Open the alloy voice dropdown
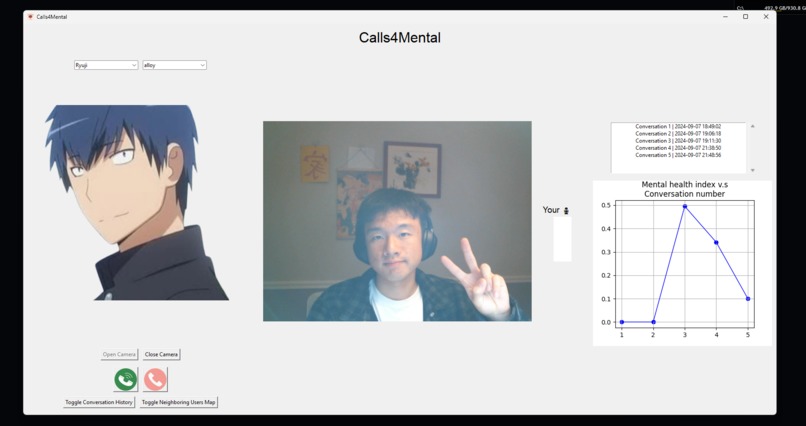This screenshot has height=426, width=806. pos(174,65)
